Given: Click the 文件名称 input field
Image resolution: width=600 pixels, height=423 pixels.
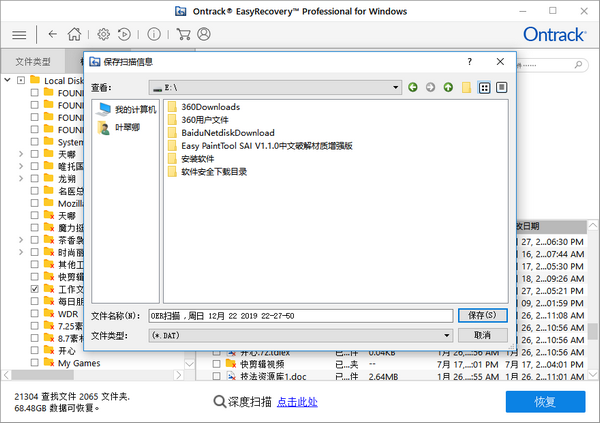Looking at the screenshot, I should pos(301,316).
